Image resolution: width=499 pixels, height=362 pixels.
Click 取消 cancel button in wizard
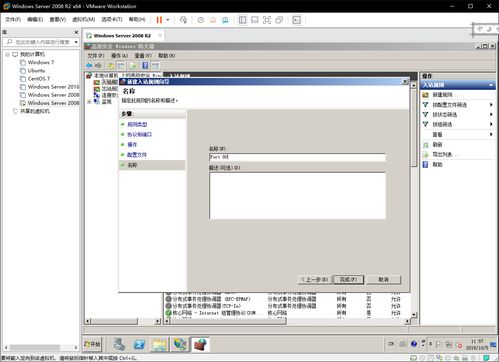click(x=383, y=279)
